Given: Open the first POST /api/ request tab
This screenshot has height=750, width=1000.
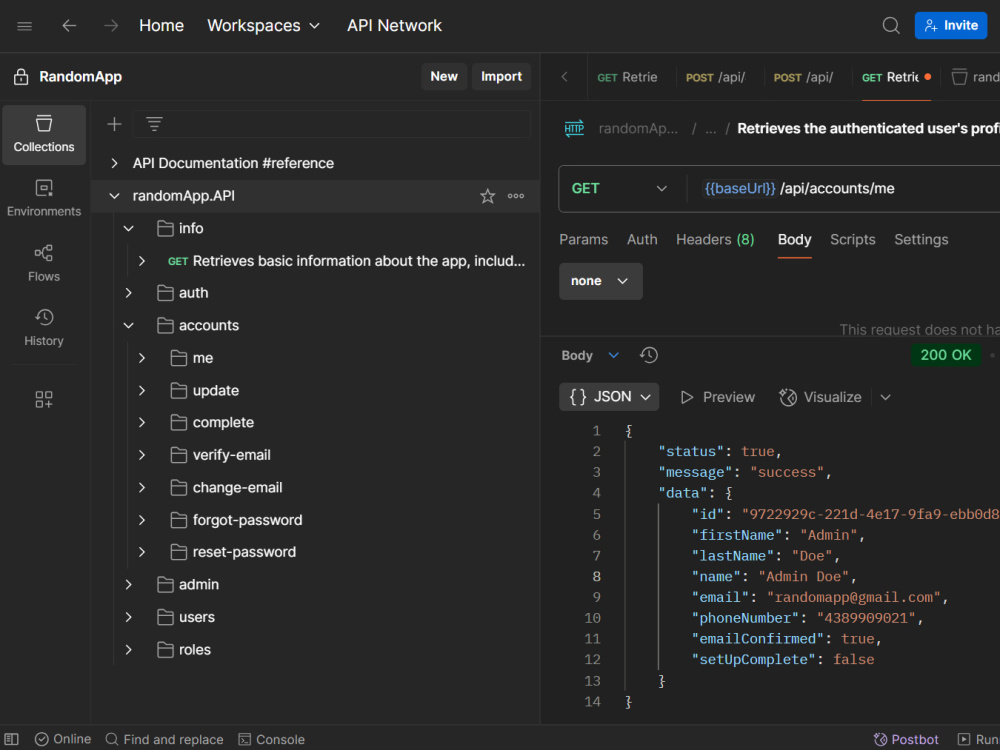Looking at the screenshot, I should click(715, 77).
